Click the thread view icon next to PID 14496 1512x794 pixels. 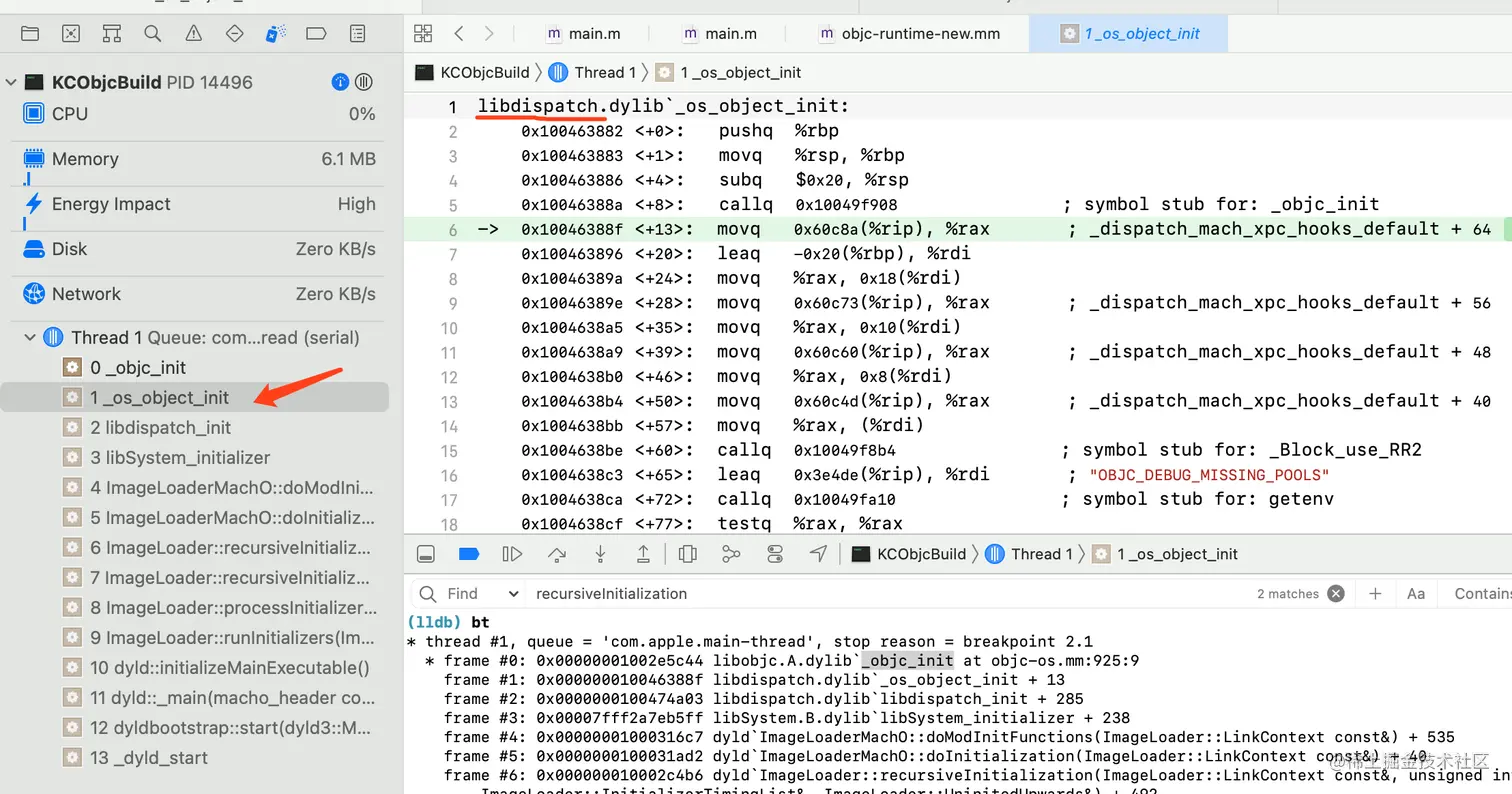click(364, 82)
